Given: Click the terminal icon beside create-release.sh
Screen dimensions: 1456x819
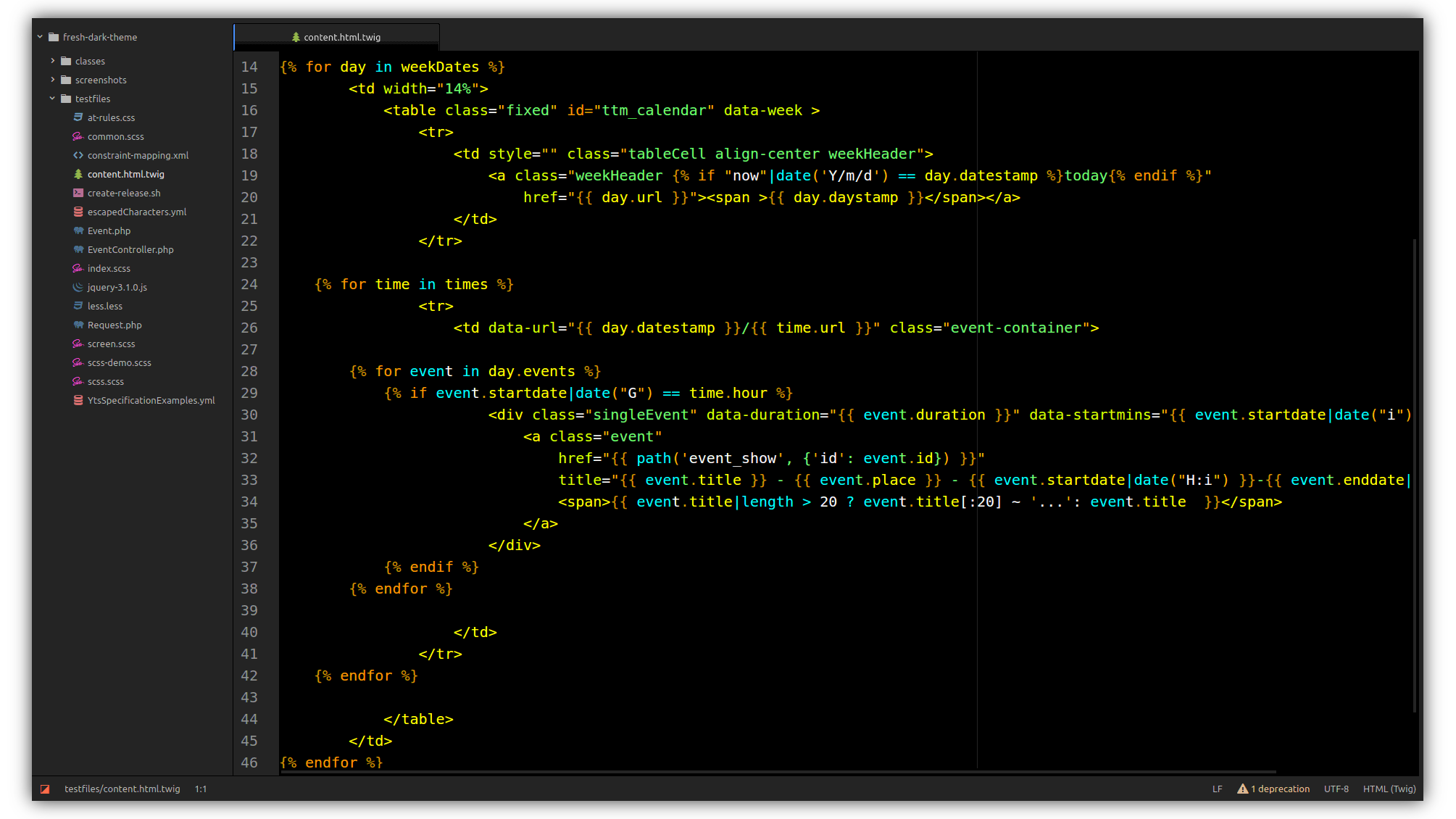Looking at the screenshot, I should (x=78, y=193).
